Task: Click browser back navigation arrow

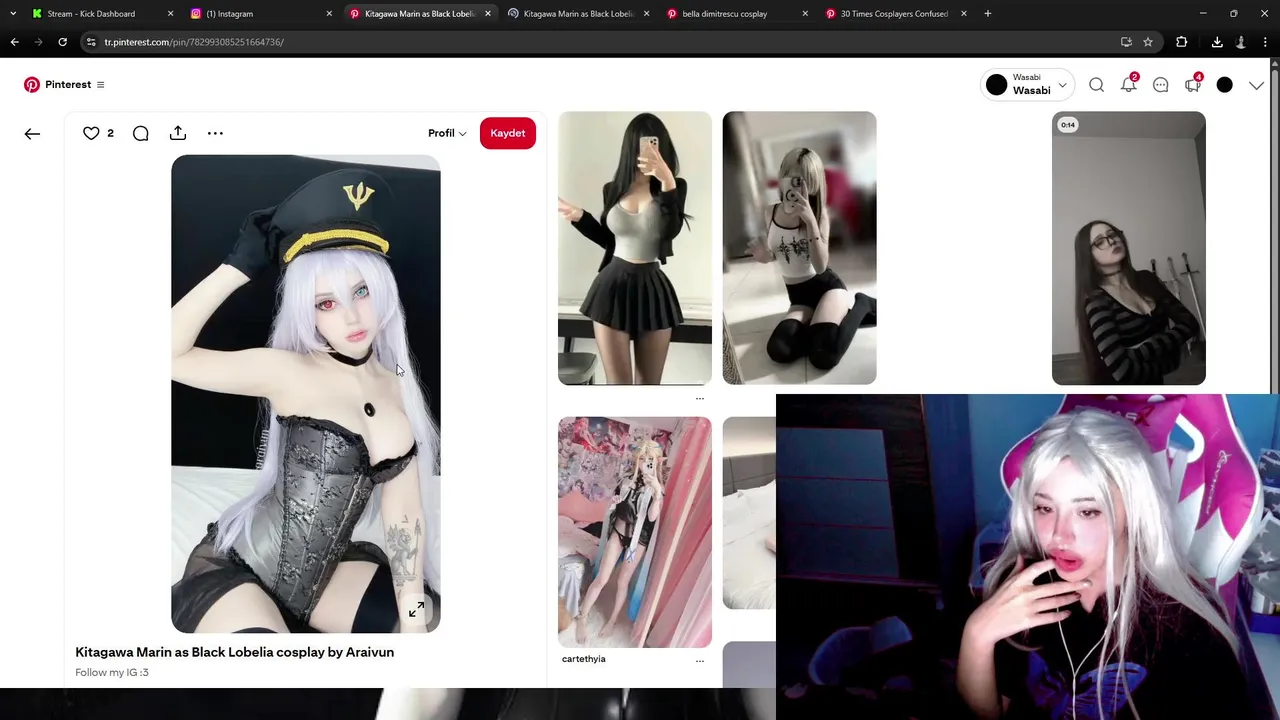Action: [14, 42]
